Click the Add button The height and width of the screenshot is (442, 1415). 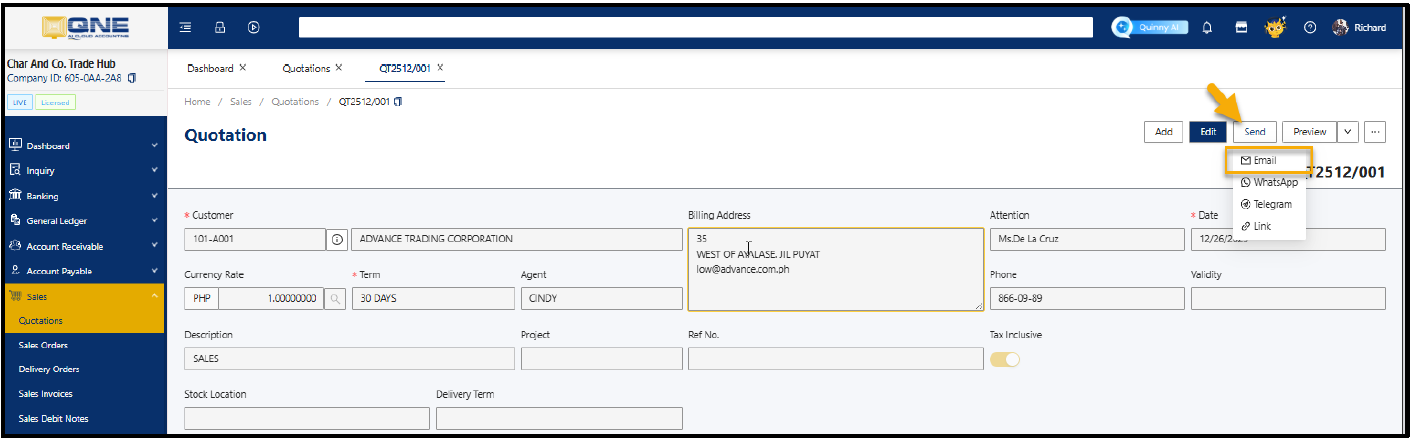pos(1163,131)
